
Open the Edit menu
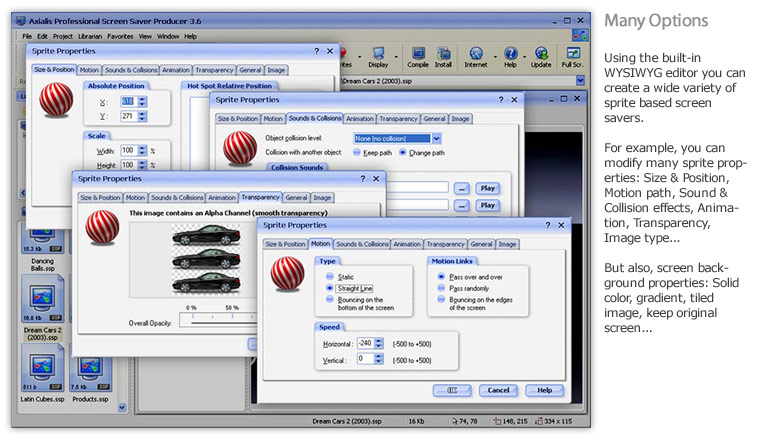pos(43,36)
